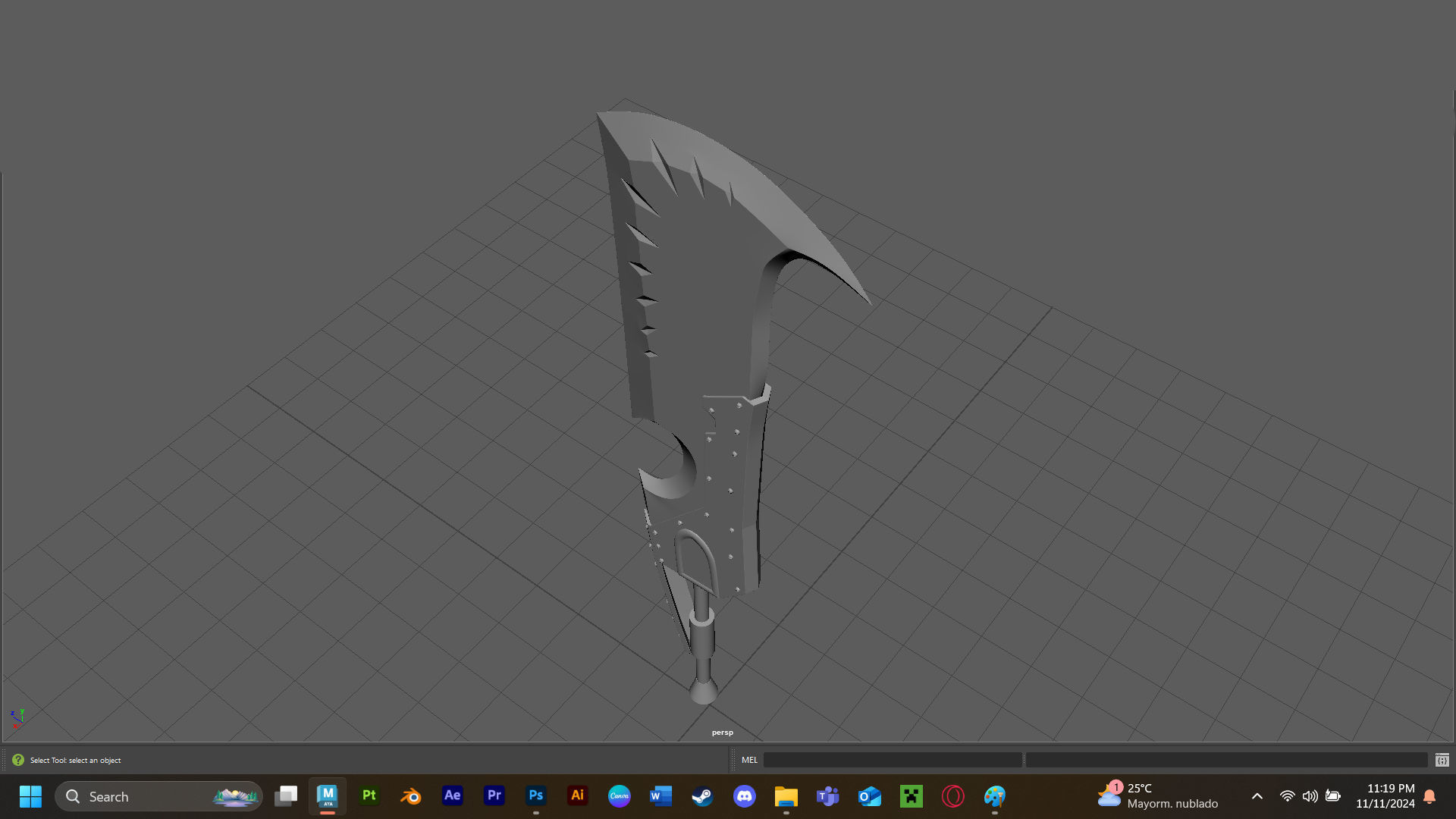
Task: Launch Blender from the taskbar
Action: 411,796
